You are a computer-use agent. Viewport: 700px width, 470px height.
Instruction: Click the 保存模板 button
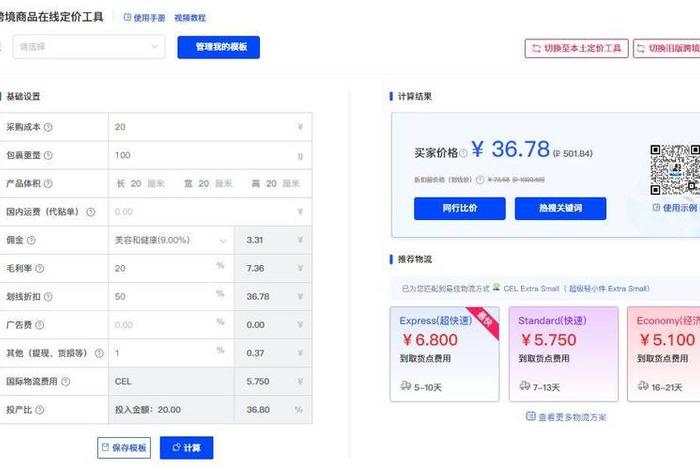click(x=124, y=448)
